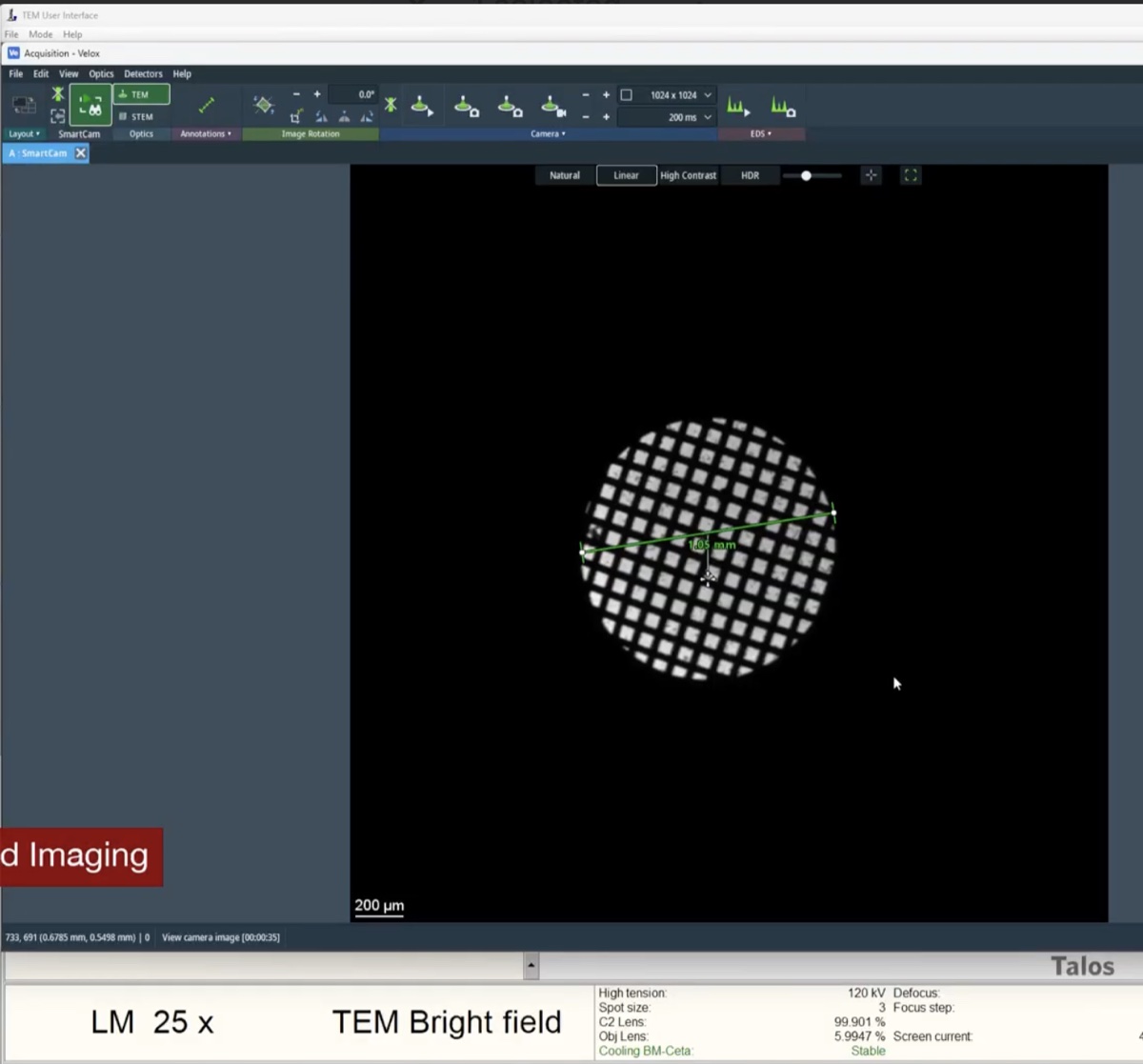Toggle the square checkbox beside 1024 x 1024
Viewport: 1143px width, 1064px height.
[626, 95]
